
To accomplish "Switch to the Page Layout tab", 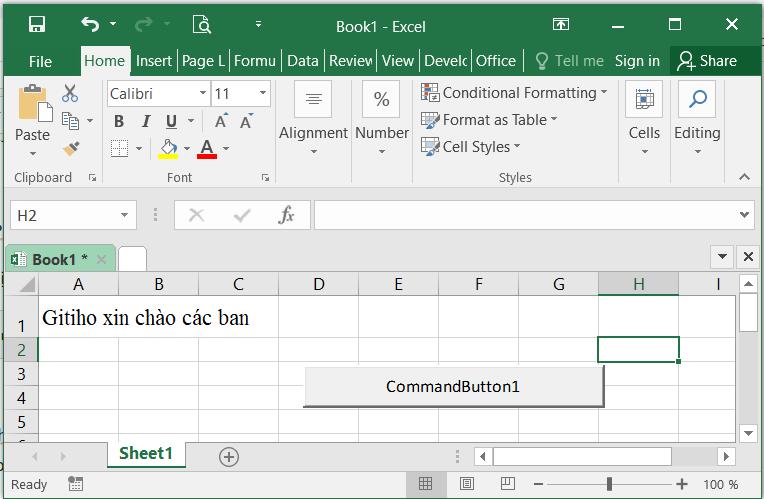I will point(203,61).
